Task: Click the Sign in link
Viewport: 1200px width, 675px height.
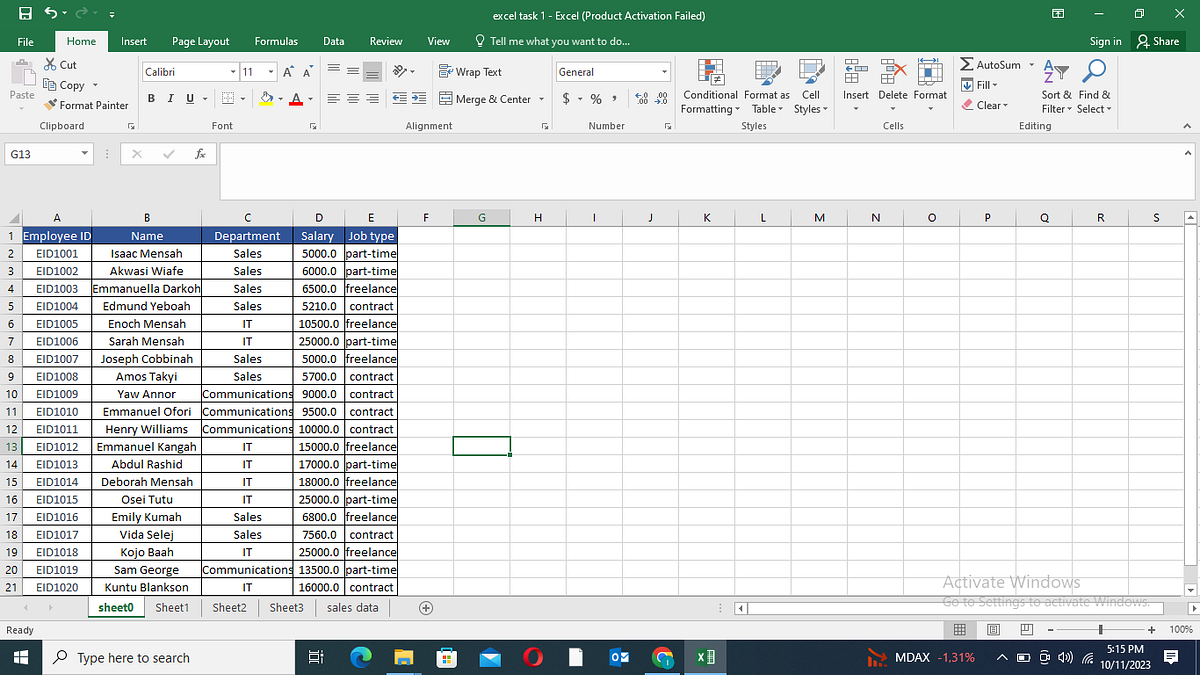Action: click(x=1105, y=41)
